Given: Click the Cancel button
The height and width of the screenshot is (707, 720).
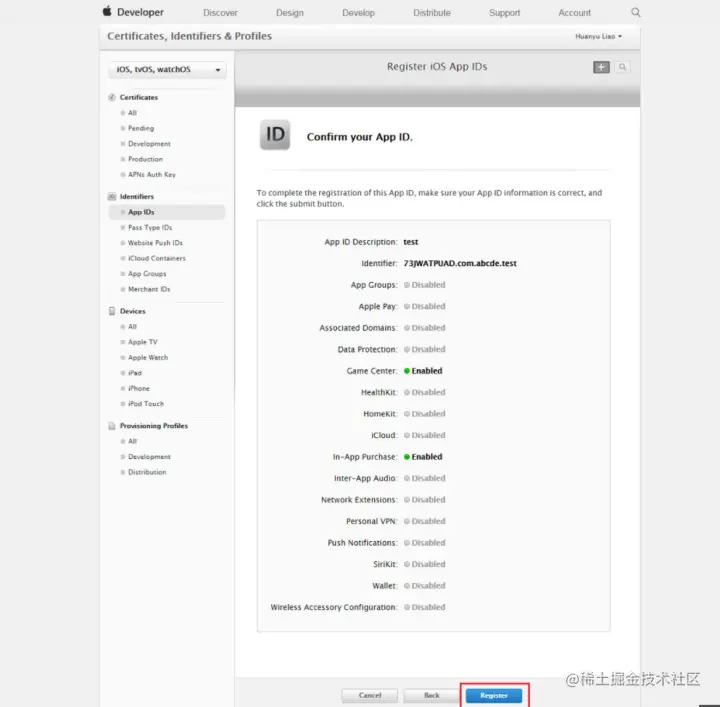Looking at the screenshot, I should tap(370, 696).
